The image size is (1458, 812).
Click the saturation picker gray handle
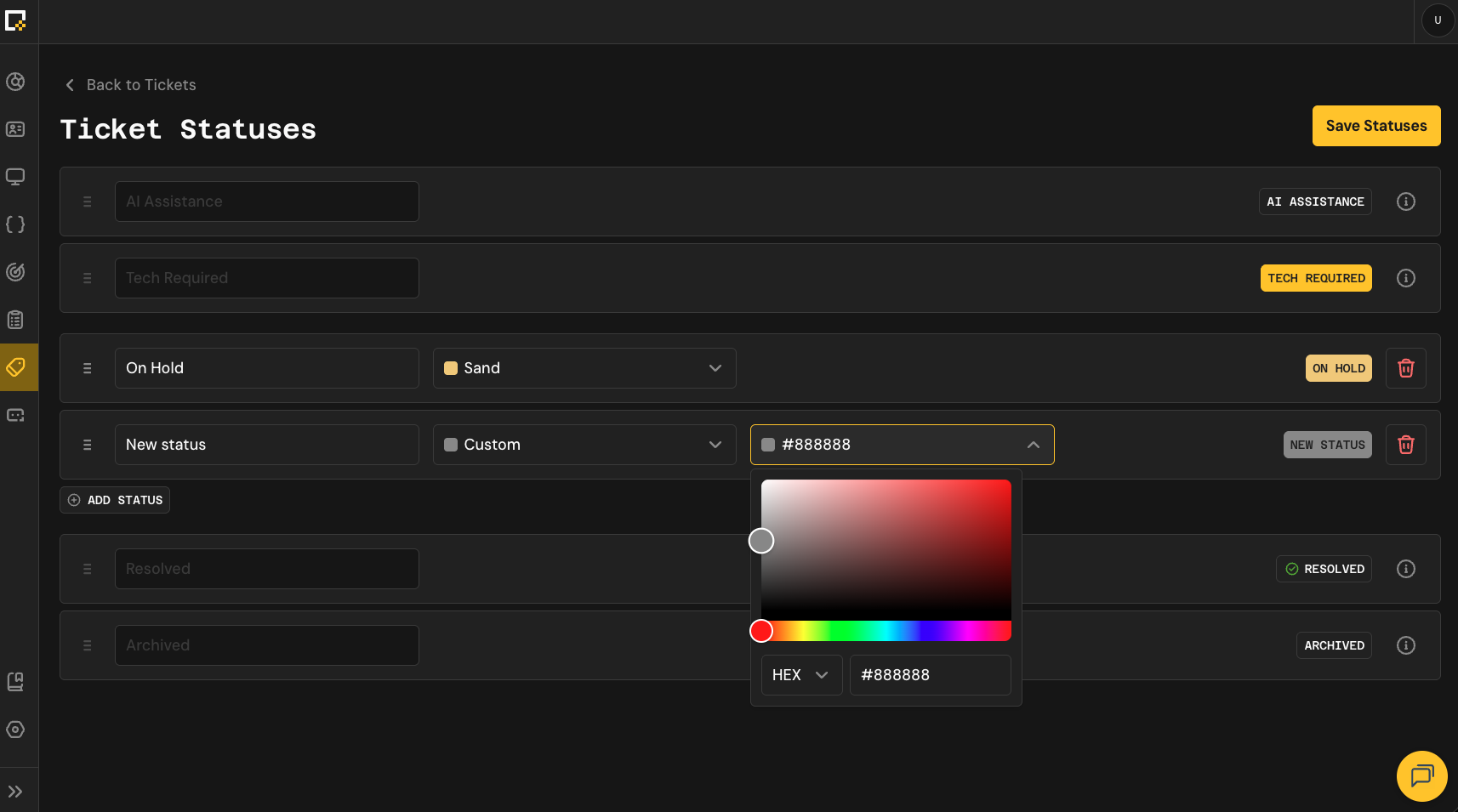tap(761, 541)
